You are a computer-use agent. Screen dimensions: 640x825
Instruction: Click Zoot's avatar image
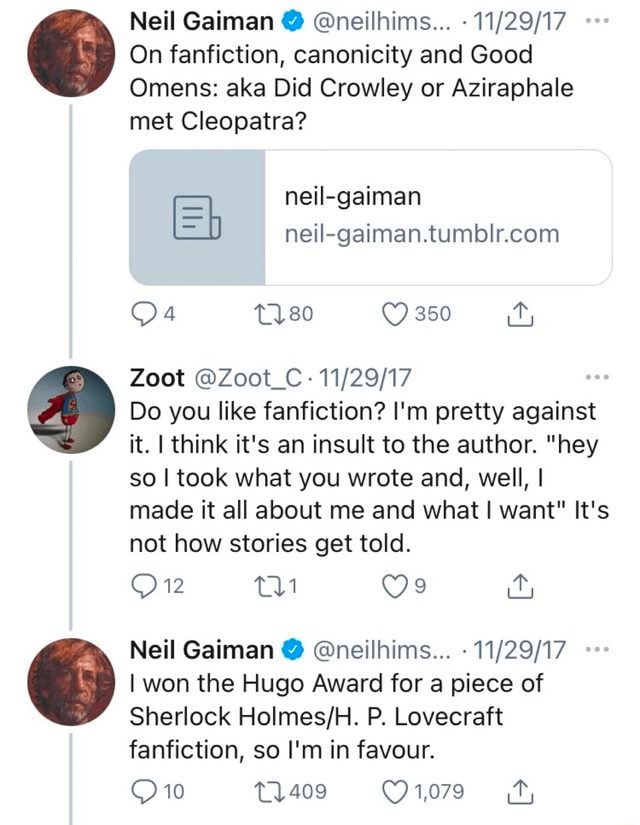point(70,408)
